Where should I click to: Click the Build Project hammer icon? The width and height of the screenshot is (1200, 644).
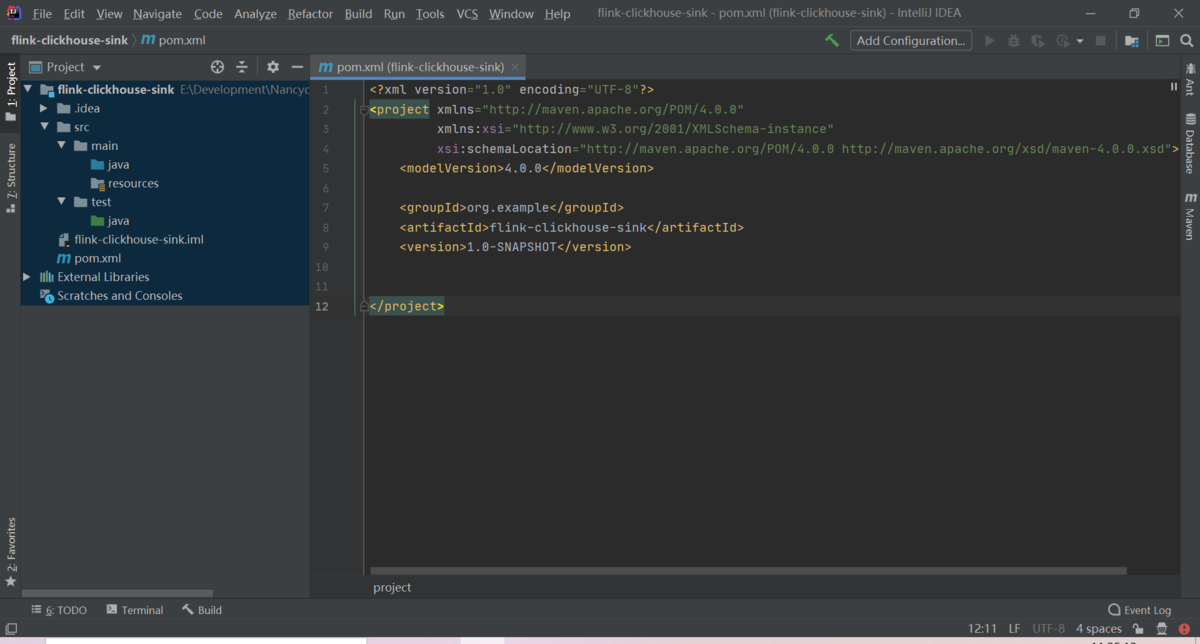point(831,41)
